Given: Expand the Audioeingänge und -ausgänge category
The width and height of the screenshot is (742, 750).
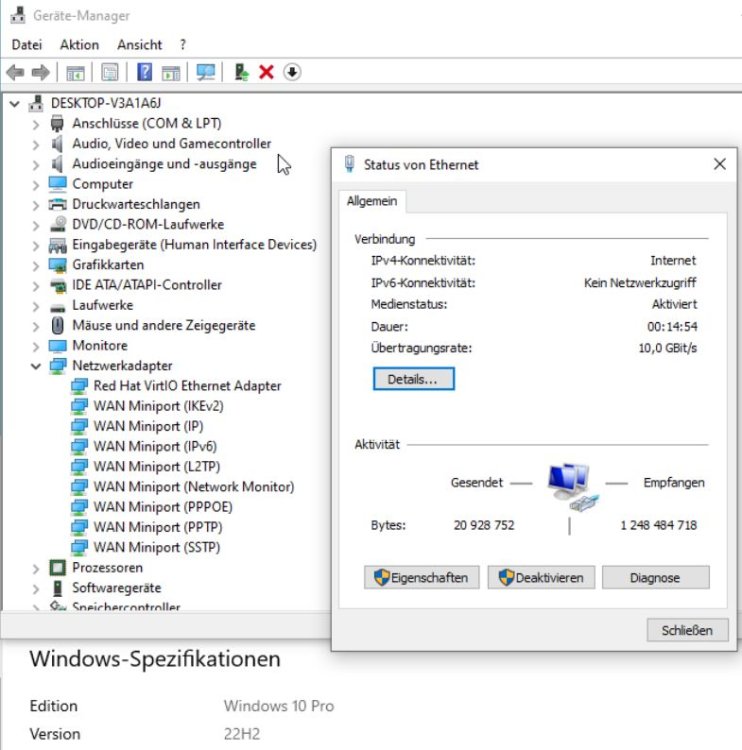Looking at the screenshot, I should click(36, 165).
